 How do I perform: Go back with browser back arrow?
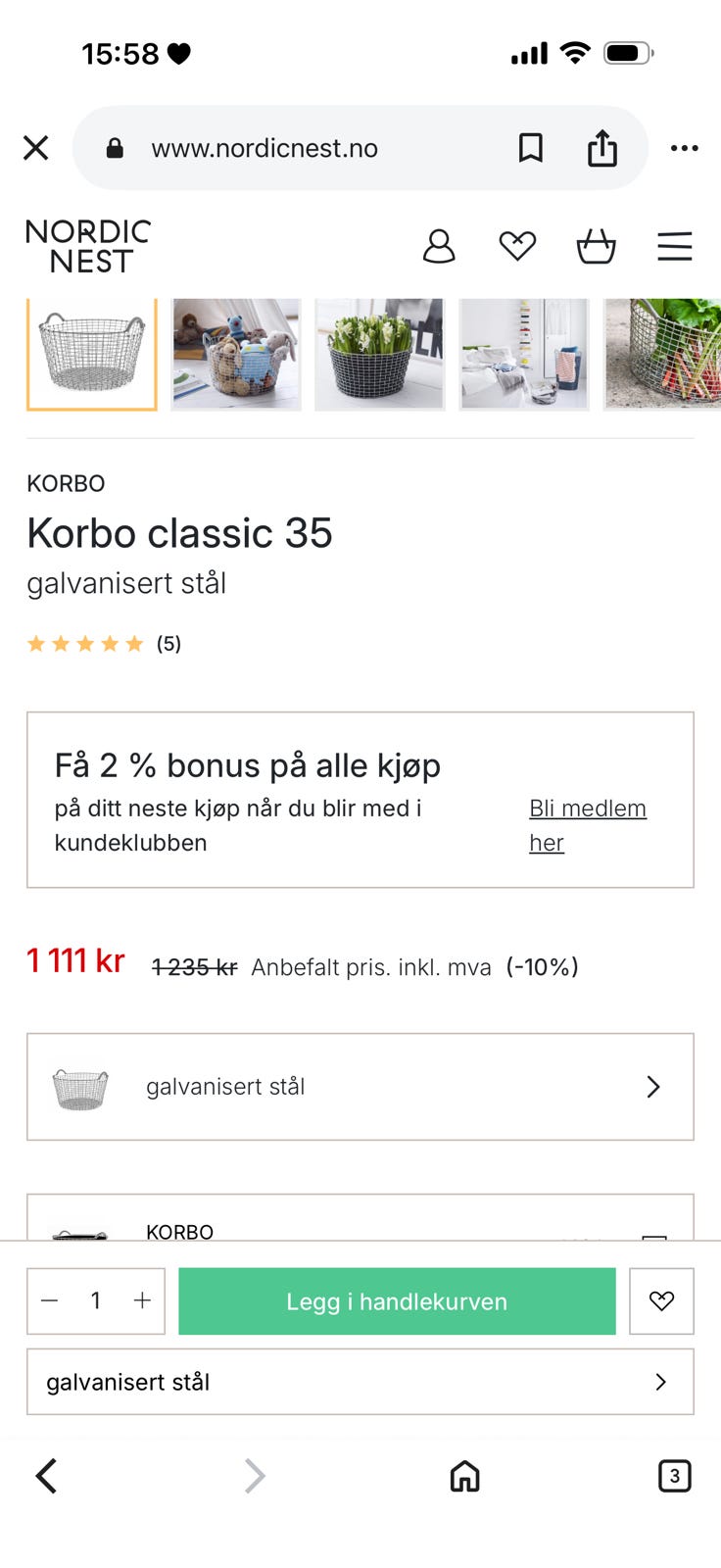tap(46, 1476)
